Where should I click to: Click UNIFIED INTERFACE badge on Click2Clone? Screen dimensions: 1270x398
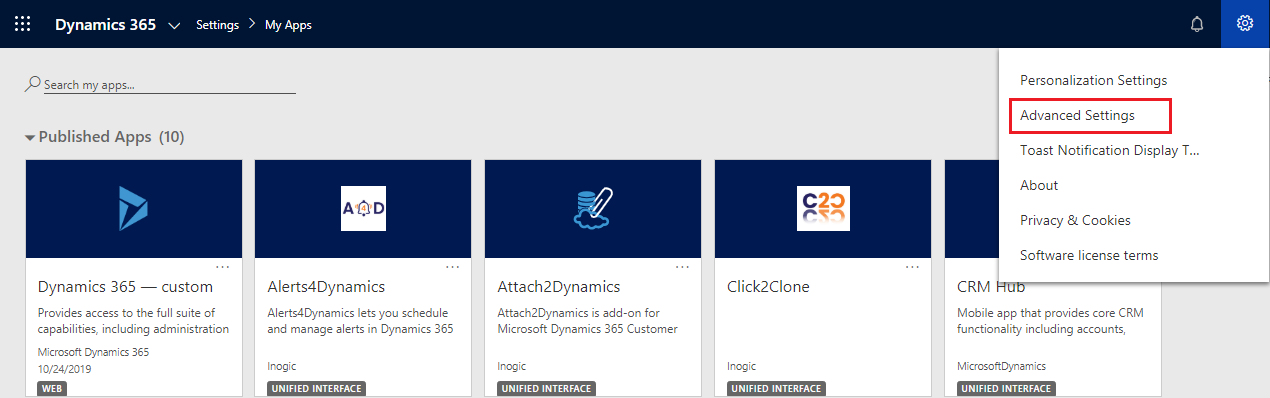tap(776, 388)
